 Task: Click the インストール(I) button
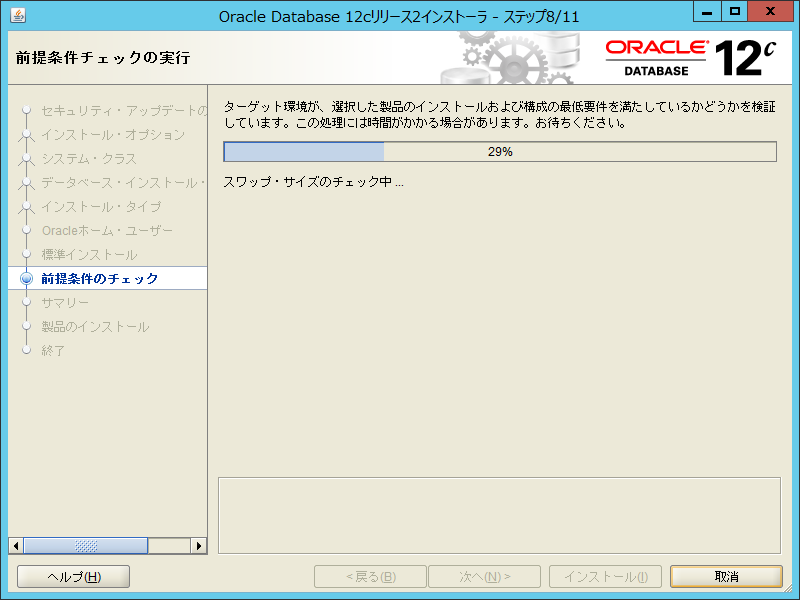(x=606, y=577)
